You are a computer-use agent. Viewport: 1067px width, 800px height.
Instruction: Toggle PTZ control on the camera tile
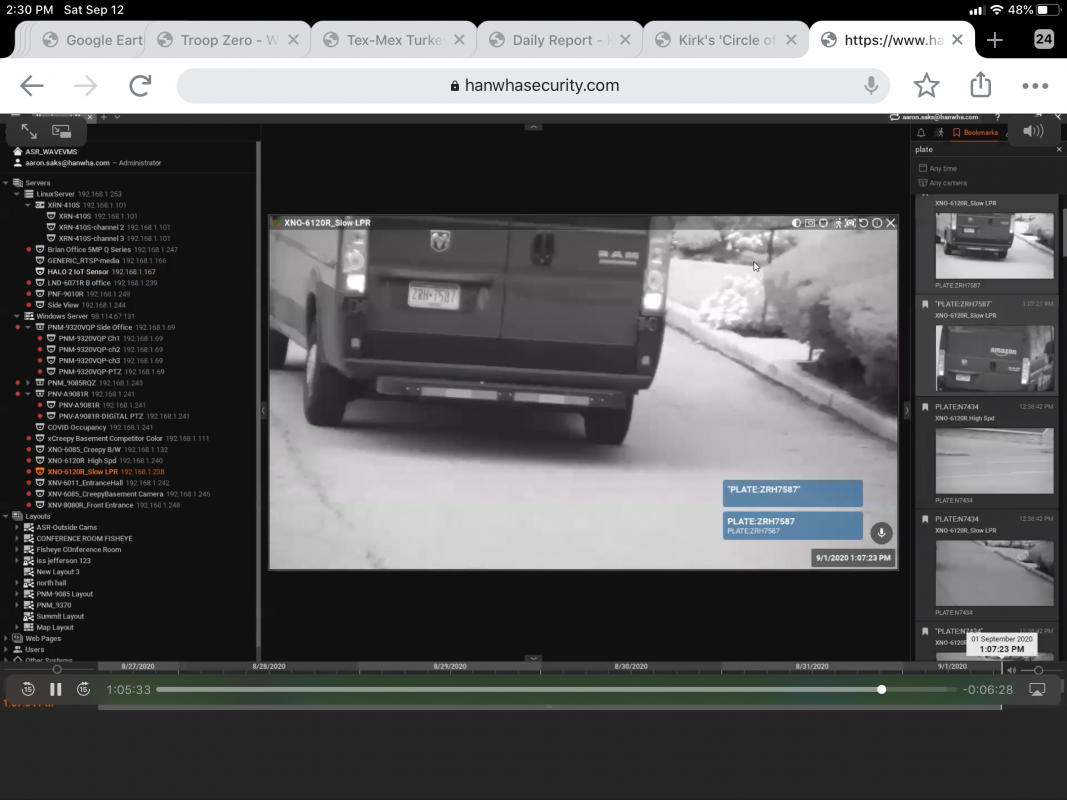tap(823, 223)
